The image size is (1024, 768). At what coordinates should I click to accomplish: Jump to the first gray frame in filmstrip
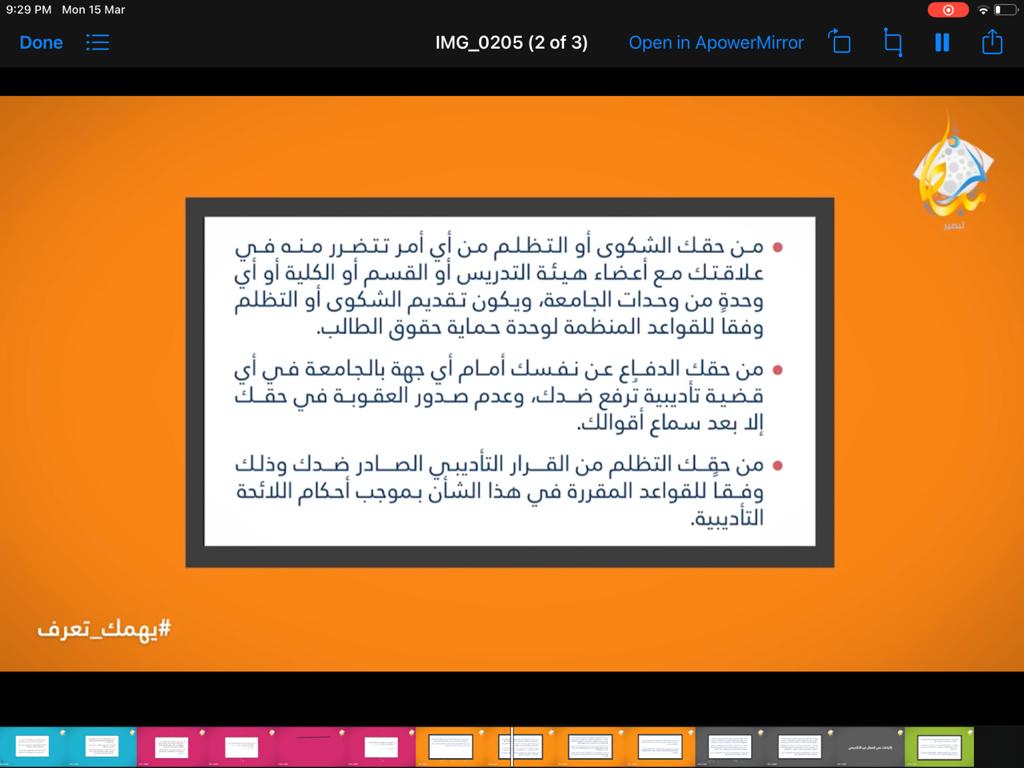(x=730, y=747)
